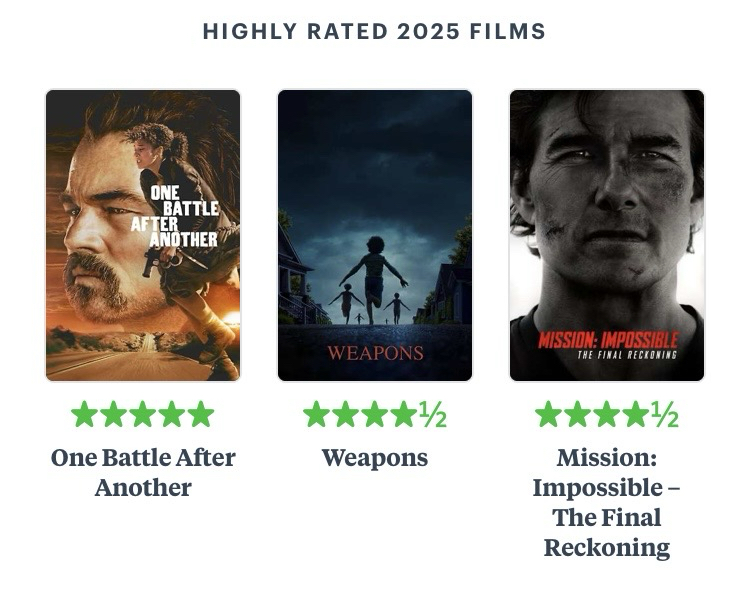Screen dimensions: 750x596
Task: Click the first star under the Mission: Impossible poster
Action: (549, 414)
